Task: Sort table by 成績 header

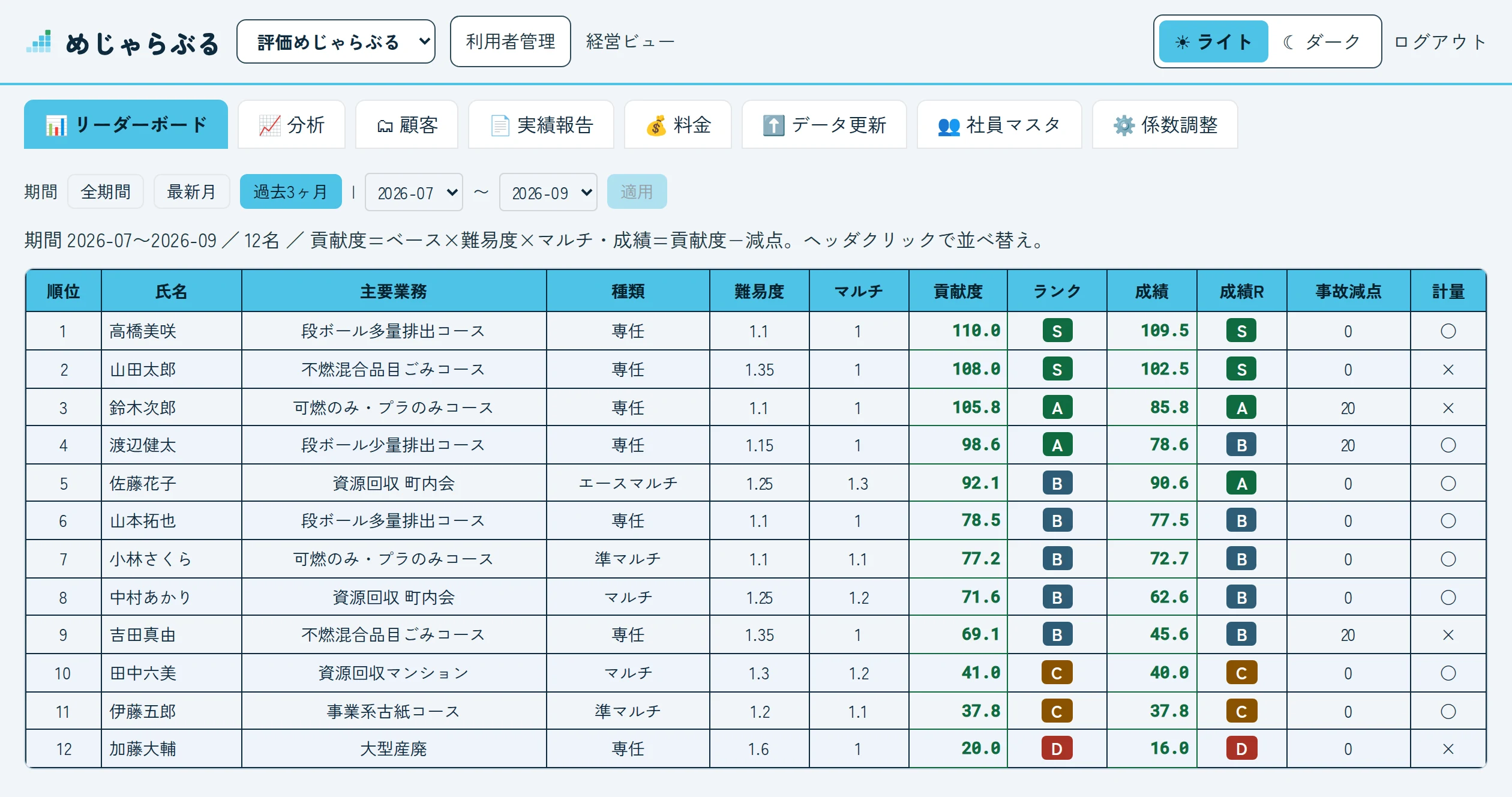Action: [1151, 291]
